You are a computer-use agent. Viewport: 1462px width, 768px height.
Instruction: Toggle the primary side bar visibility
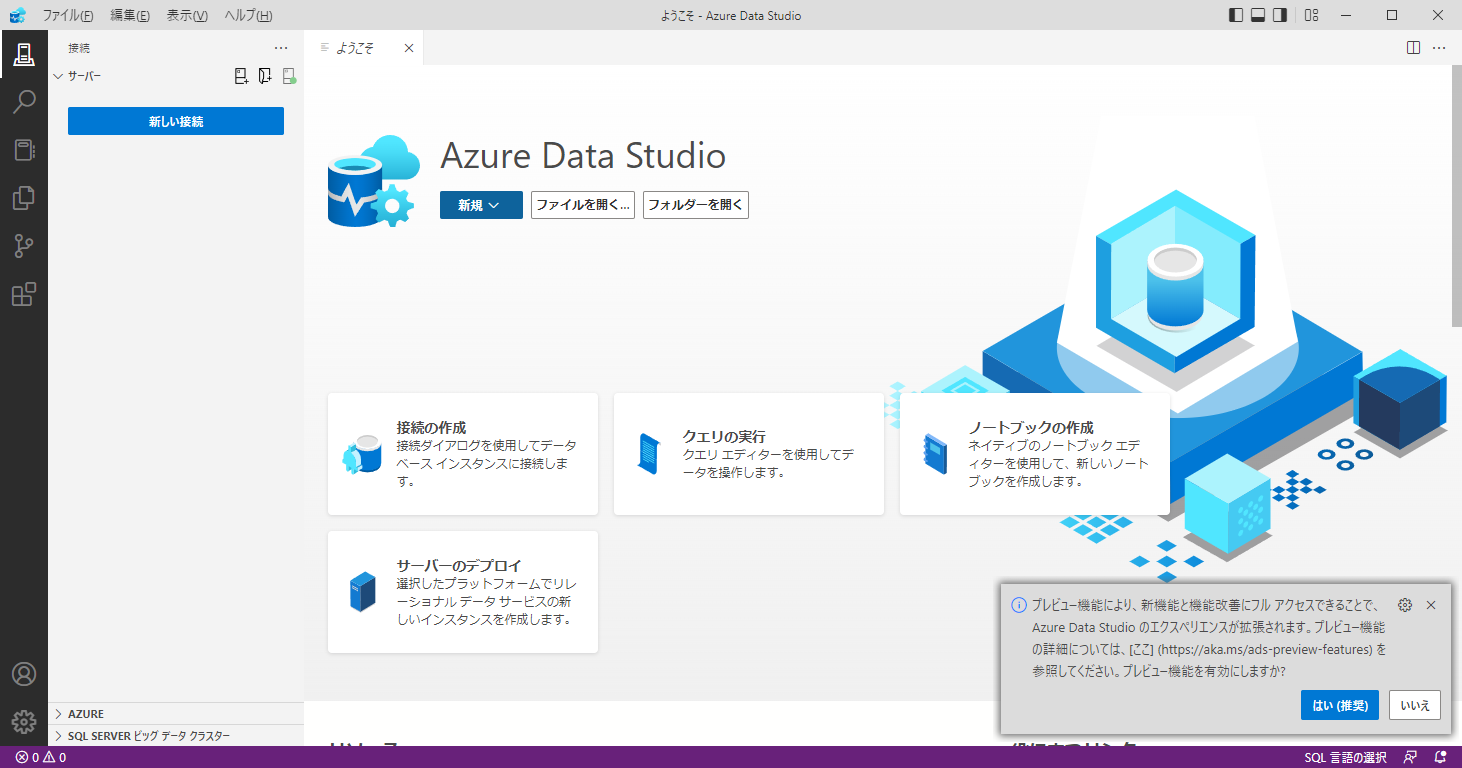(x=1236, y=15)
